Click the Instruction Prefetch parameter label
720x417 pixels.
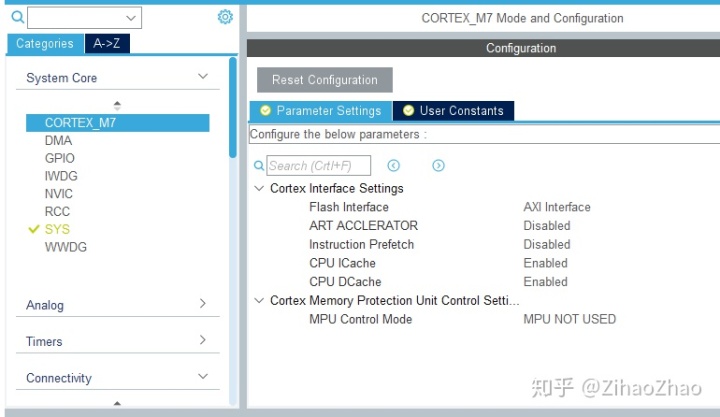tap(361, 244)
